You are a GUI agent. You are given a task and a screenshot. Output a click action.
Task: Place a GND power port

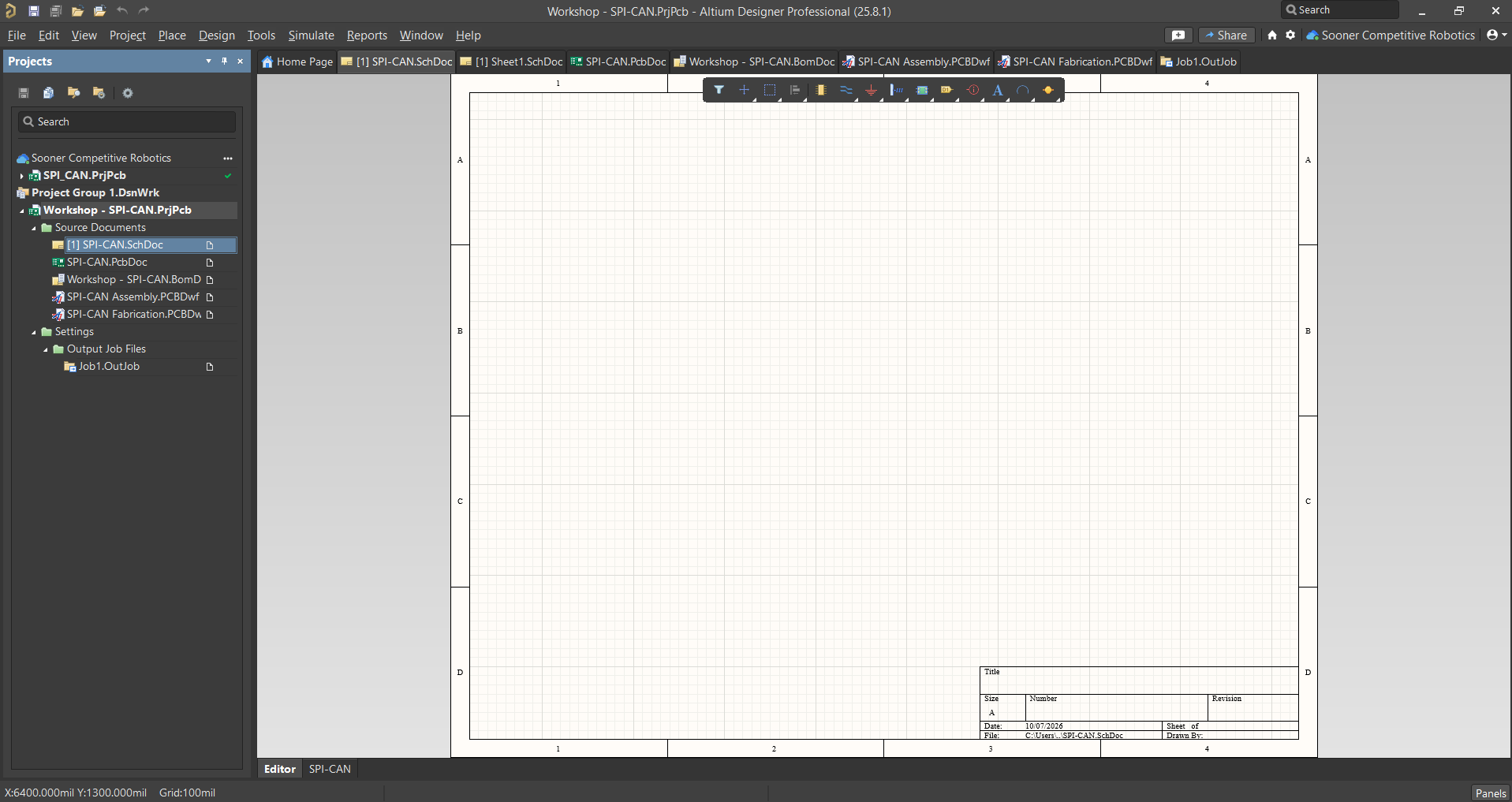click(872, 90)
